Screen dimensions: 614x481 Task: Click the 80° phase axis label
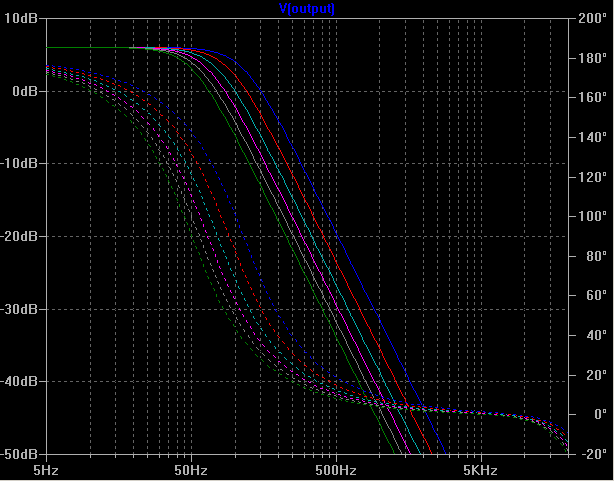click(x=596, y=256)
